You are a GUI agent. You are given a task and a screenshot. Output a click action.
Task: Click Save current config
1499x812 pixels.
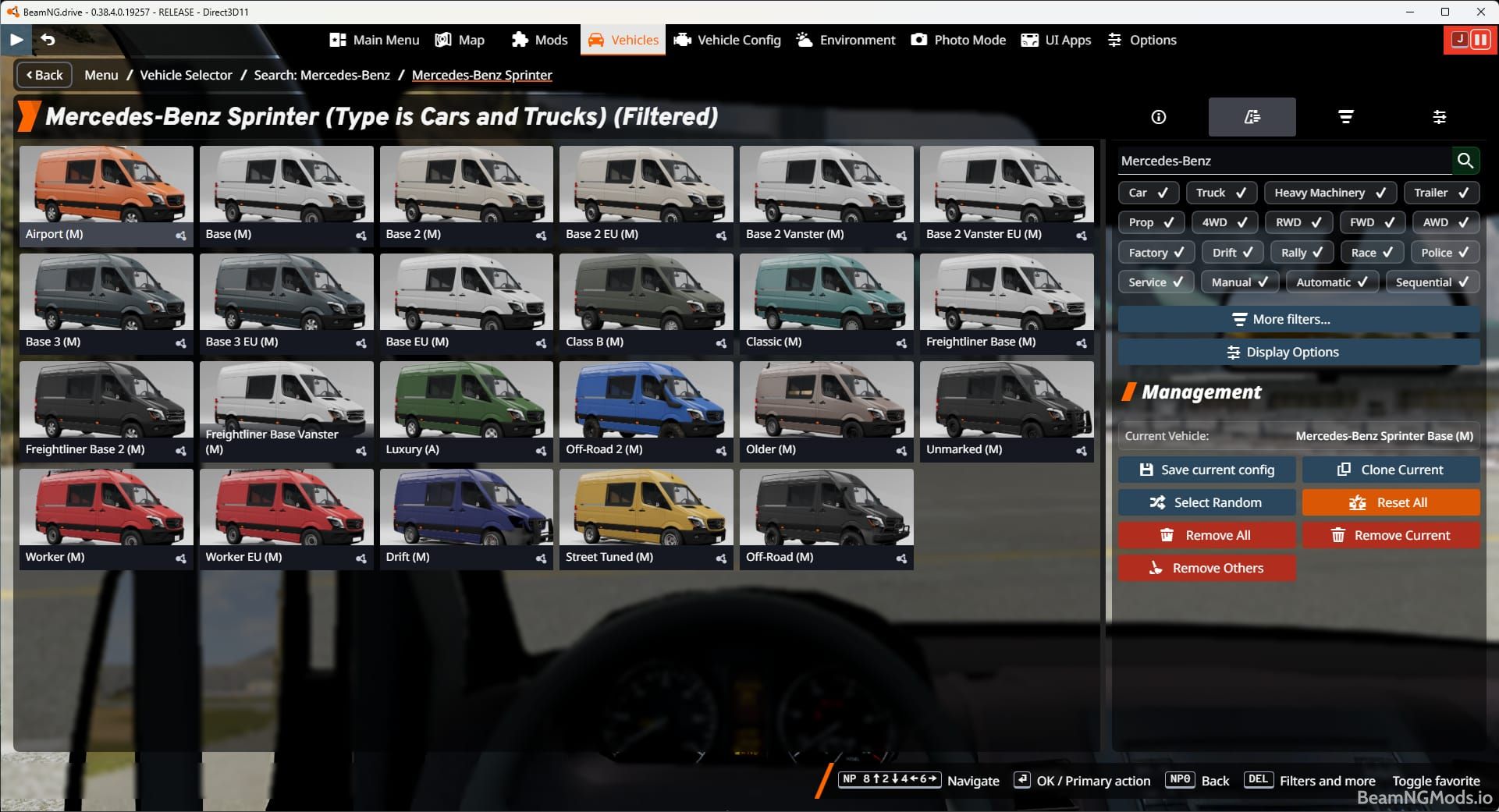click(1206, 470)
